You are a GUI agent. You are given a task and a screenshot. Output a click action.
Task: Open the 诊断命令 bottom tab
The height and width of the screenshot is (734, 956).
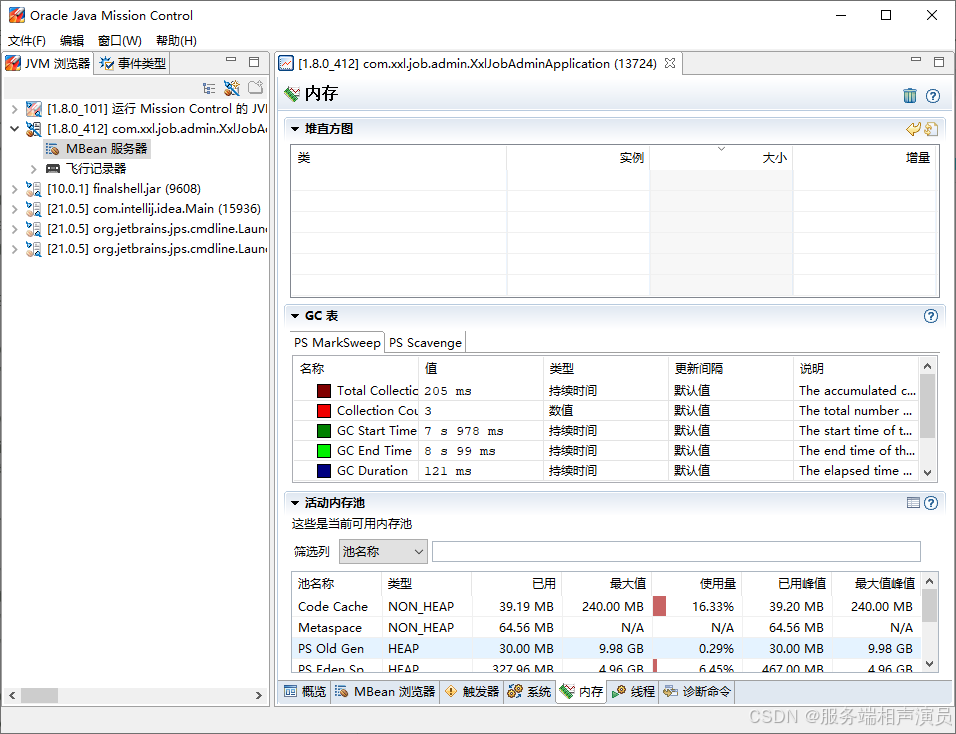(x=697, y=691)
